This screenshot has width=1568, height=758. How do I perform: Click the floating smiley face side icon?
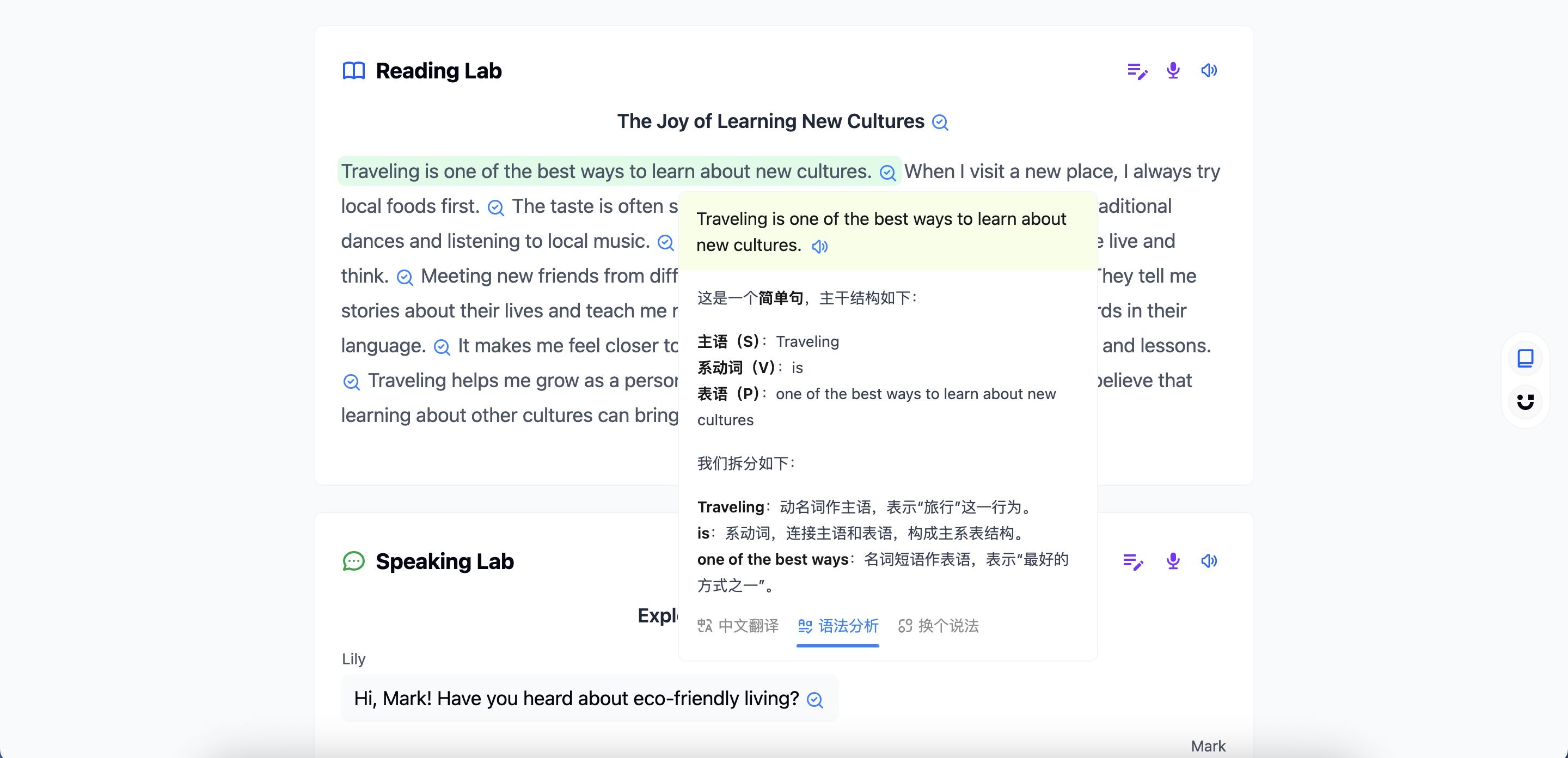pos(1525,402)
